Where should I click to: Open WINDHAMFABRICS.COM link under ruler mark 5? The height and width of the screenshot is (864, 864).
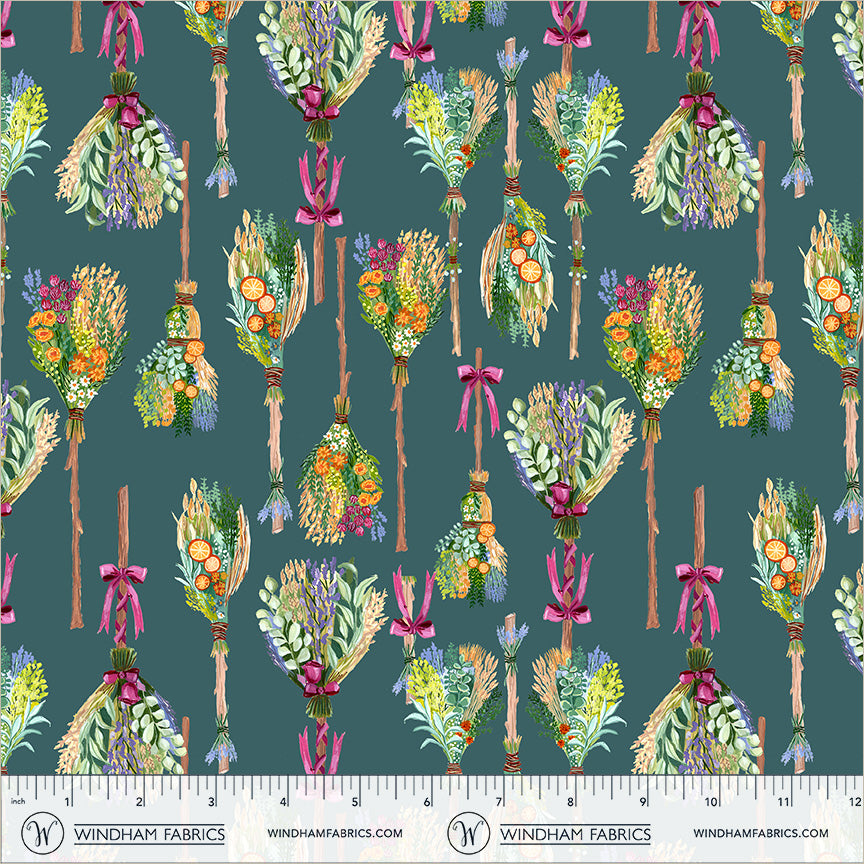[335, 833]
